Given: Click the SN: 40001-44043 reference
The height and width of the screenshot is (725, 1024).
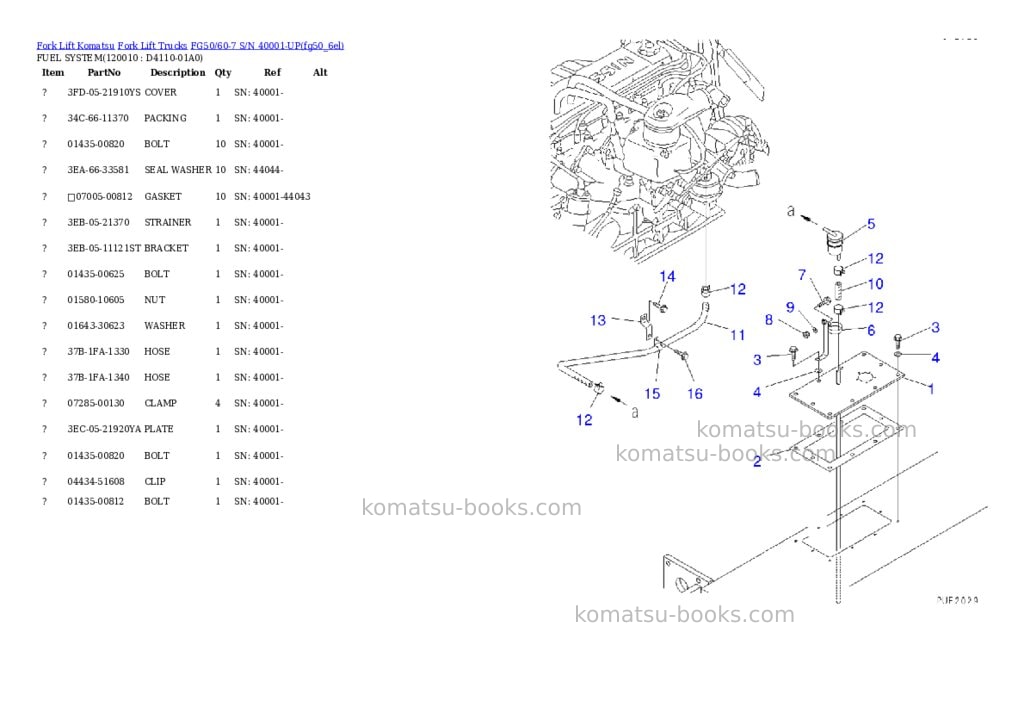Looking at the screenshot, I should [x=272, y=197].
